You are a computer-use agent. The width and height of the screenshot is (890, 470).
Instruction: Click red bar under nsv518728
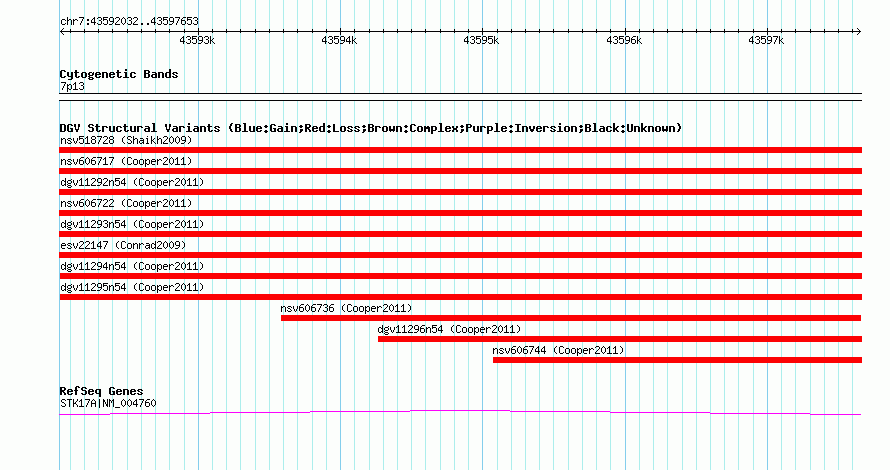(460, 150)
